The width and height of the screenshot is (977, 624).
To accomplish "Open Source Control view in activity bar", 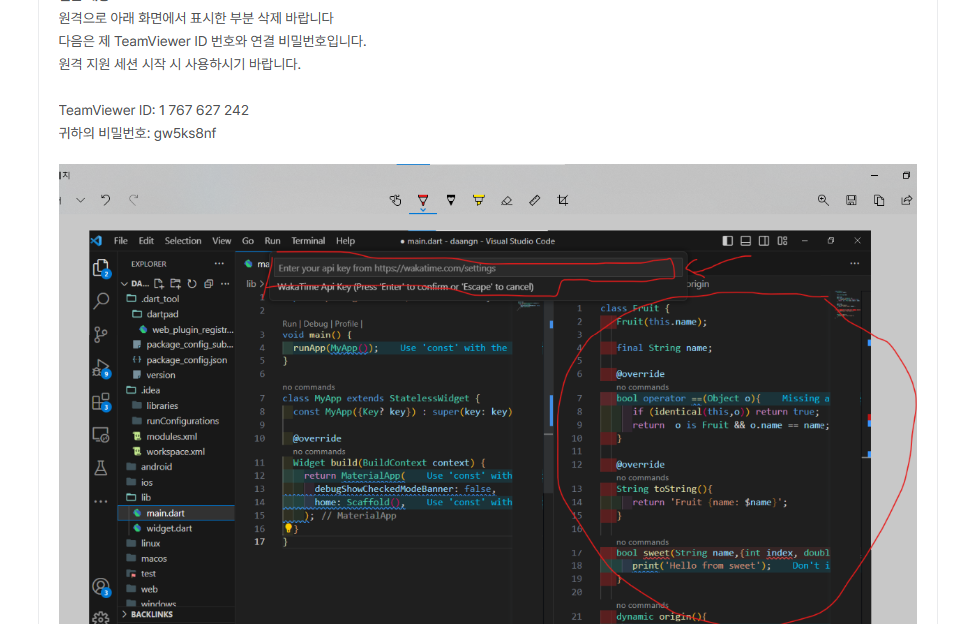I will [x=101, y=335].
